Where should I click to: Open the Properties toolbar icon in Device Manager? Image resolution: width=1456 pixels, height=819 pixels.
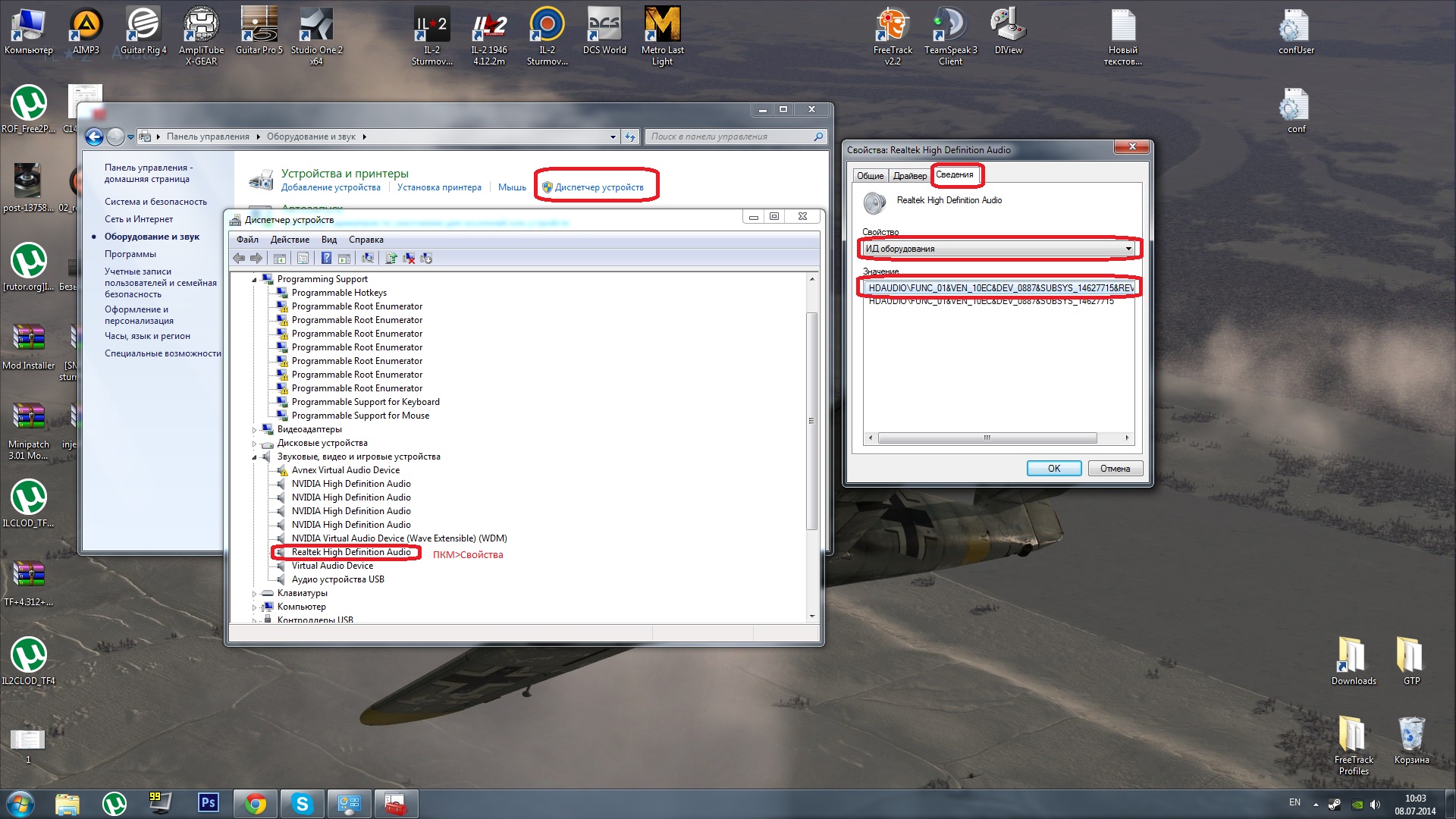click(x=303, y=259)
